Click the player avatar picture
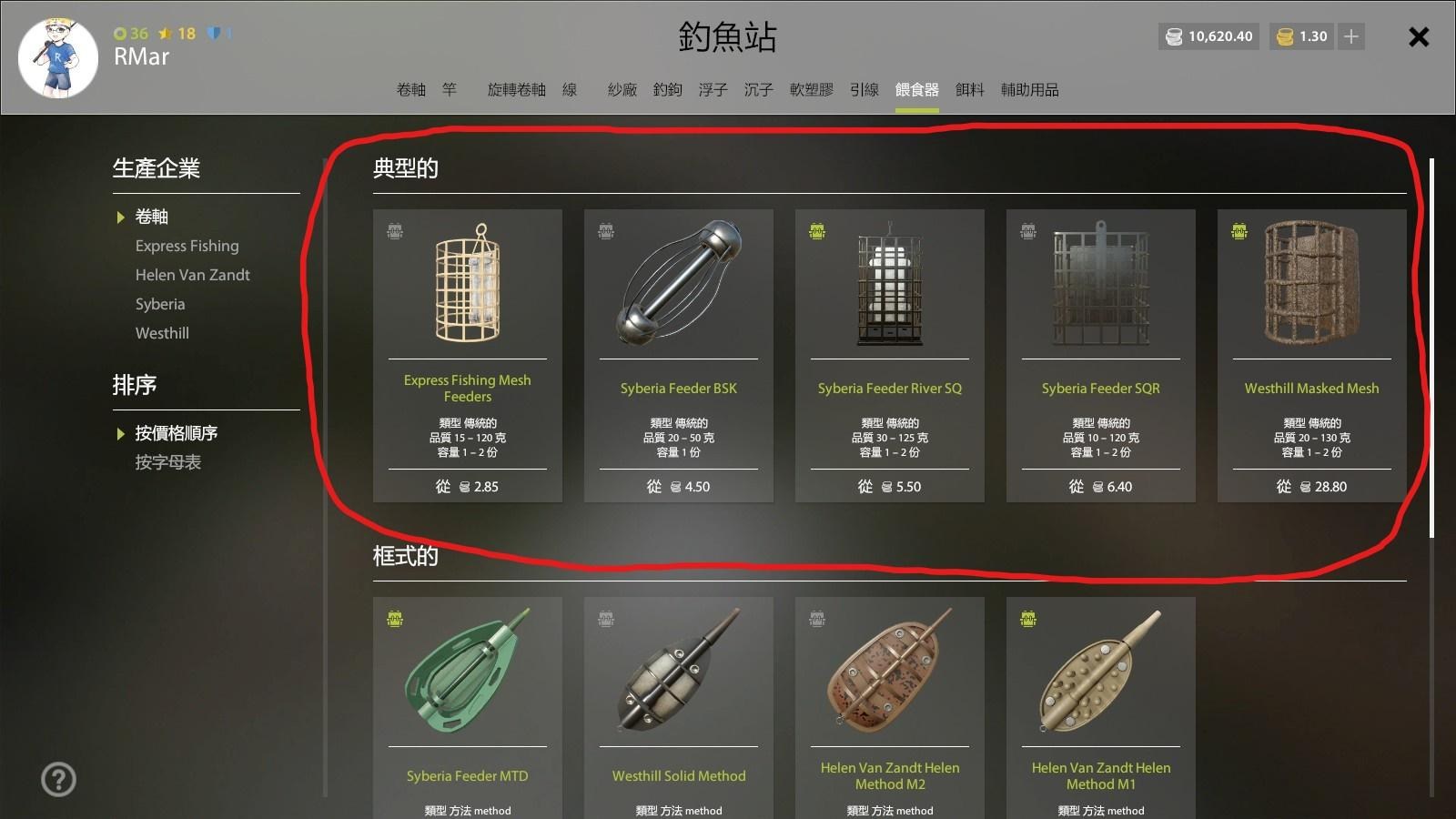This screenshot has height=819, width=1456. [57, 57]
